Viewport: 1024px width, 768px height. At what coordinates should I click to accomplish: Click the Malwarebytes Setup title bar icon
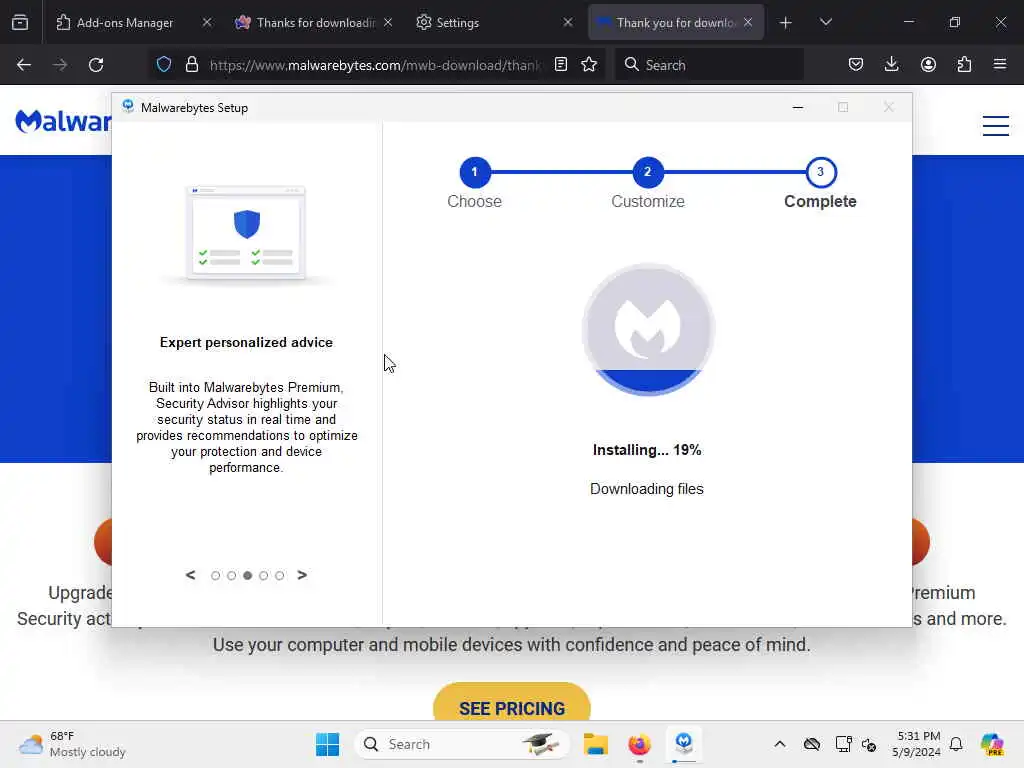click(x=128, y=106)
